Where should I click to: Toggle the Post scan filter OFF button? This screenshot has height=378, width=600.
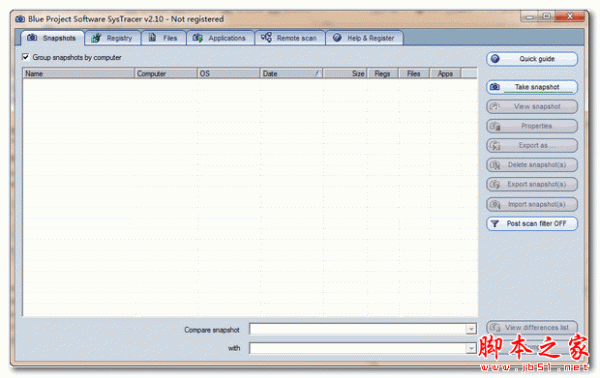(x=532, y=224)
